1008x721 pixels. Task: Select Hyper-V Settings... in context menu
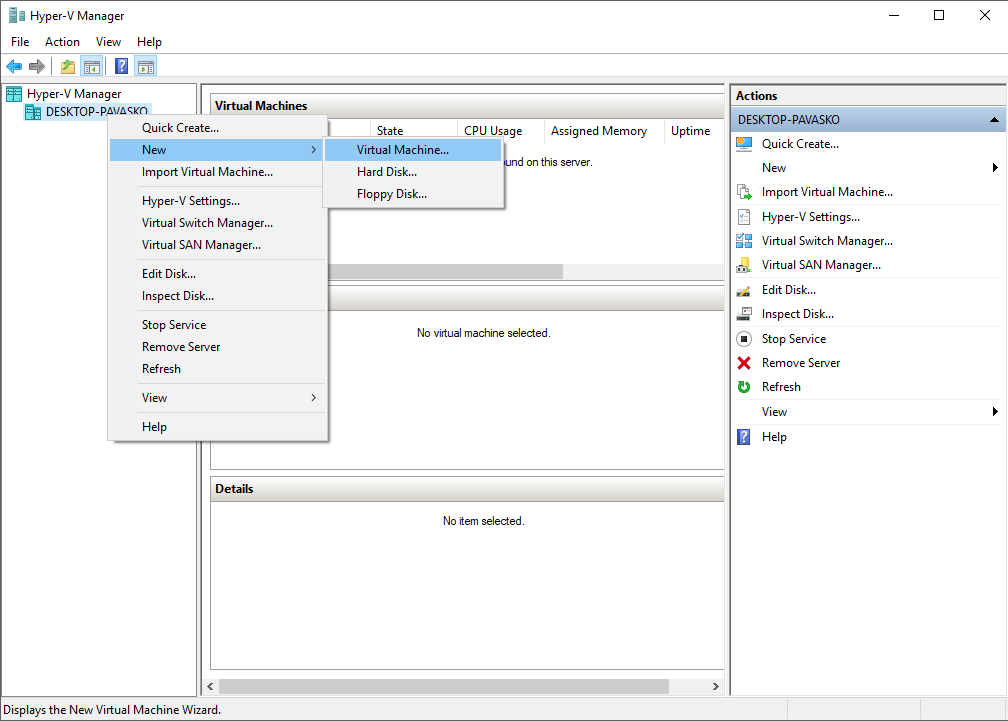tap(219, 201)
